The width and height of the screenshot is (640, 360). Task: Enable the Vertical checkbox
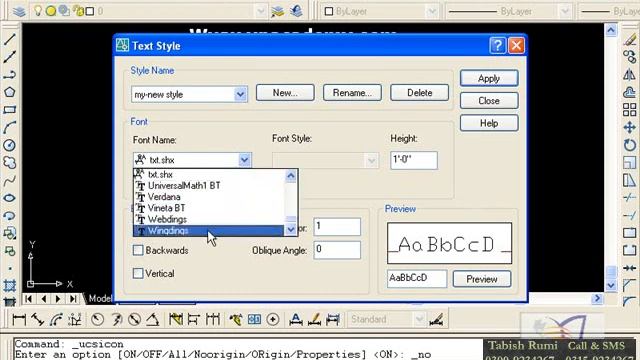[138, 273]
